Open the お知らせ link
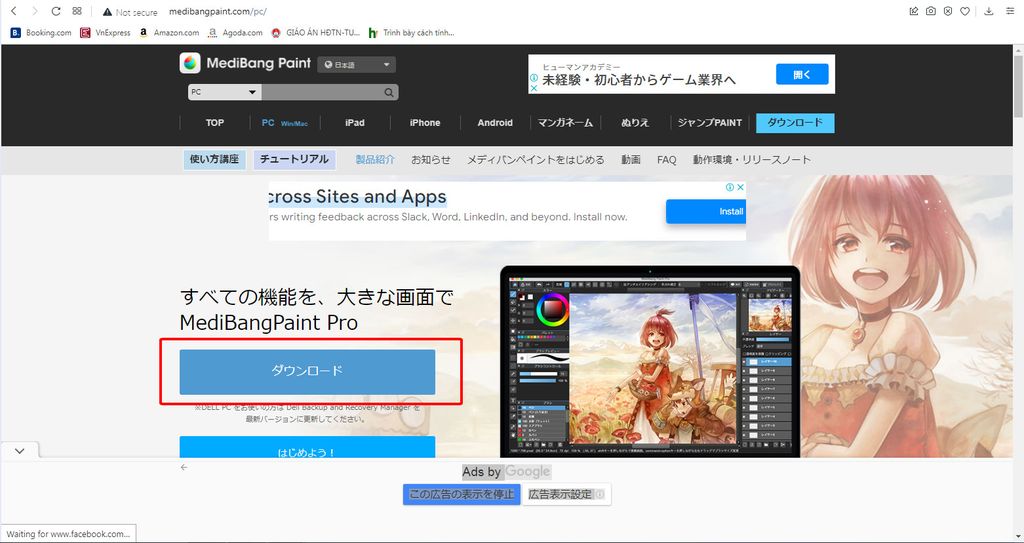The width and height of the screenshot is (1024, 543). coord(430,159)
